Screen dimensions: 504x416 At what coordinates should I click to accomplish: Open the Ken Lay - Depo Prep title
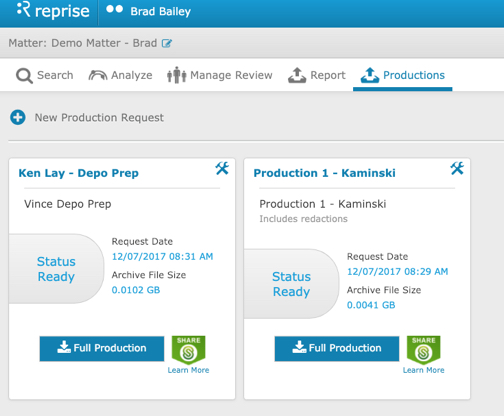click(78, 173)
